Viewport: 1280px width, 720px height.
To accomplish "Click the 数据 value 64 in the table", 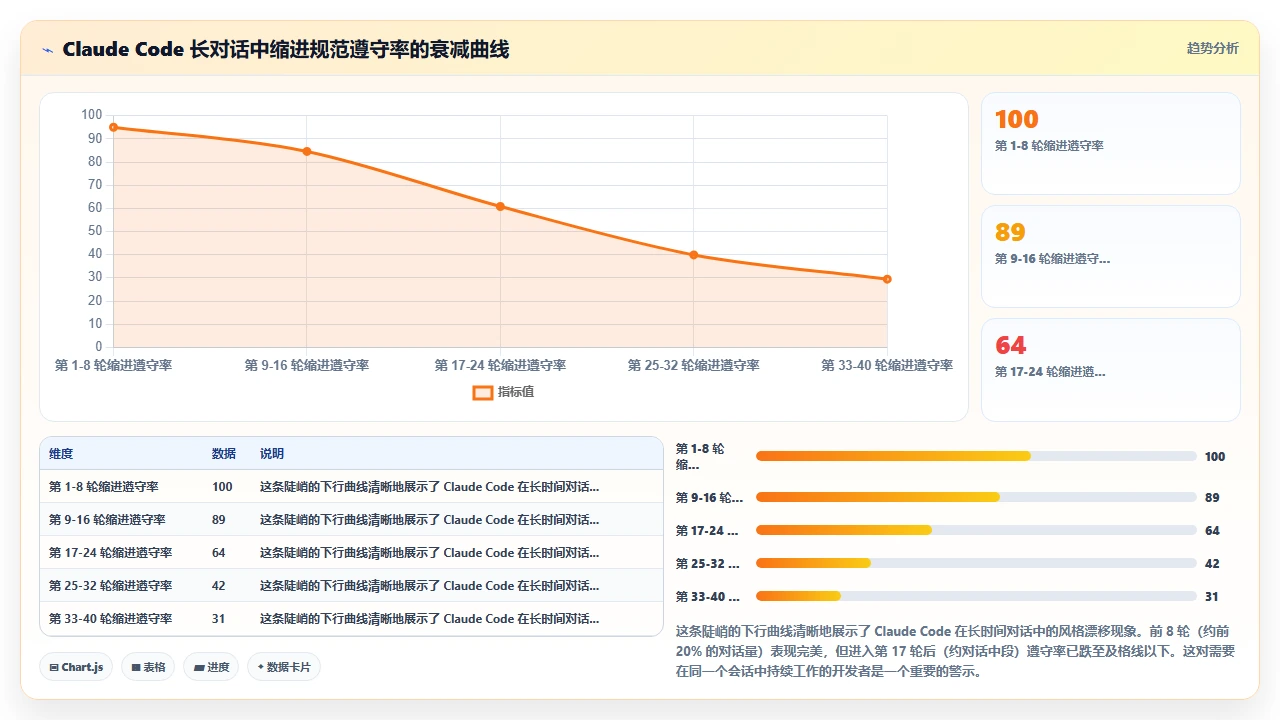I will 219,553.
